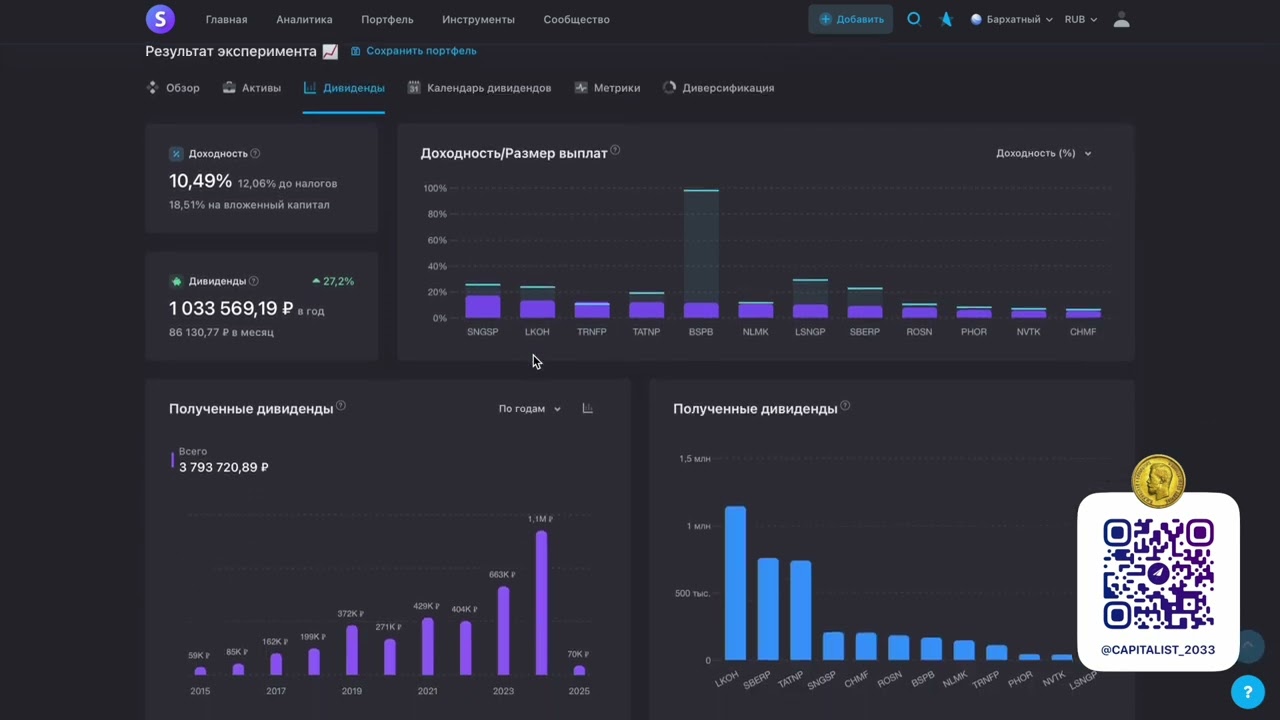
Task: Click the 1,1M ₽ yearly bar
Action: [x=541, y=603]
